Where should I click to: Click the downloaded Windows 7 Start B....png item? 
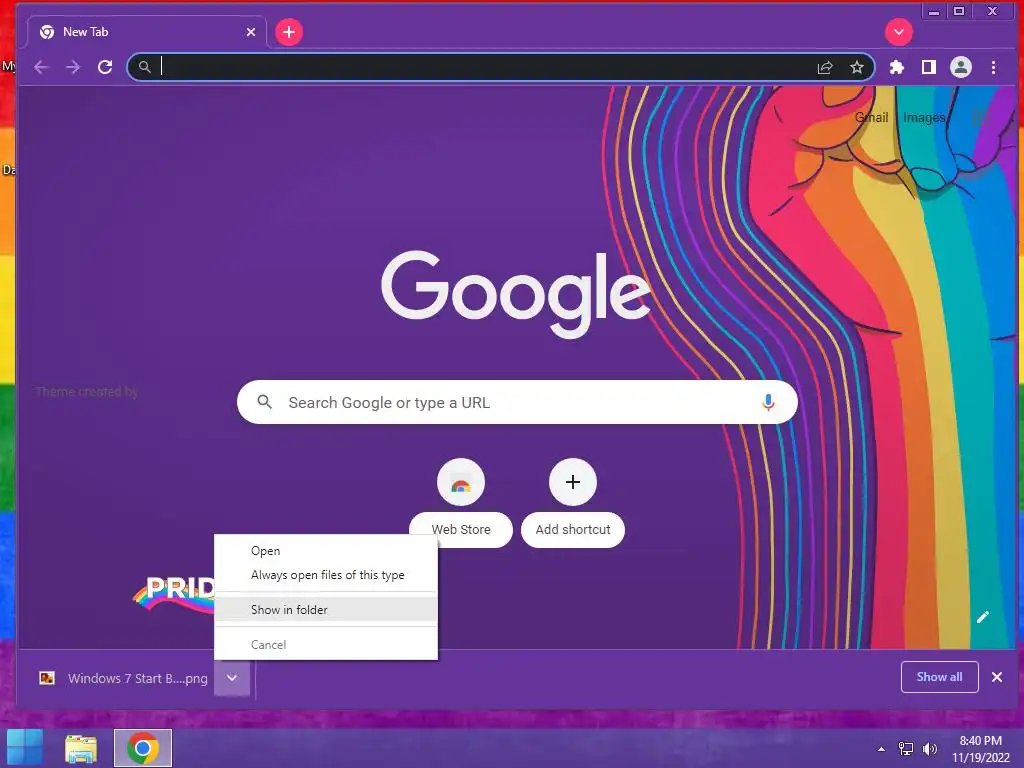pyautogui.click(x=123, y=679)
